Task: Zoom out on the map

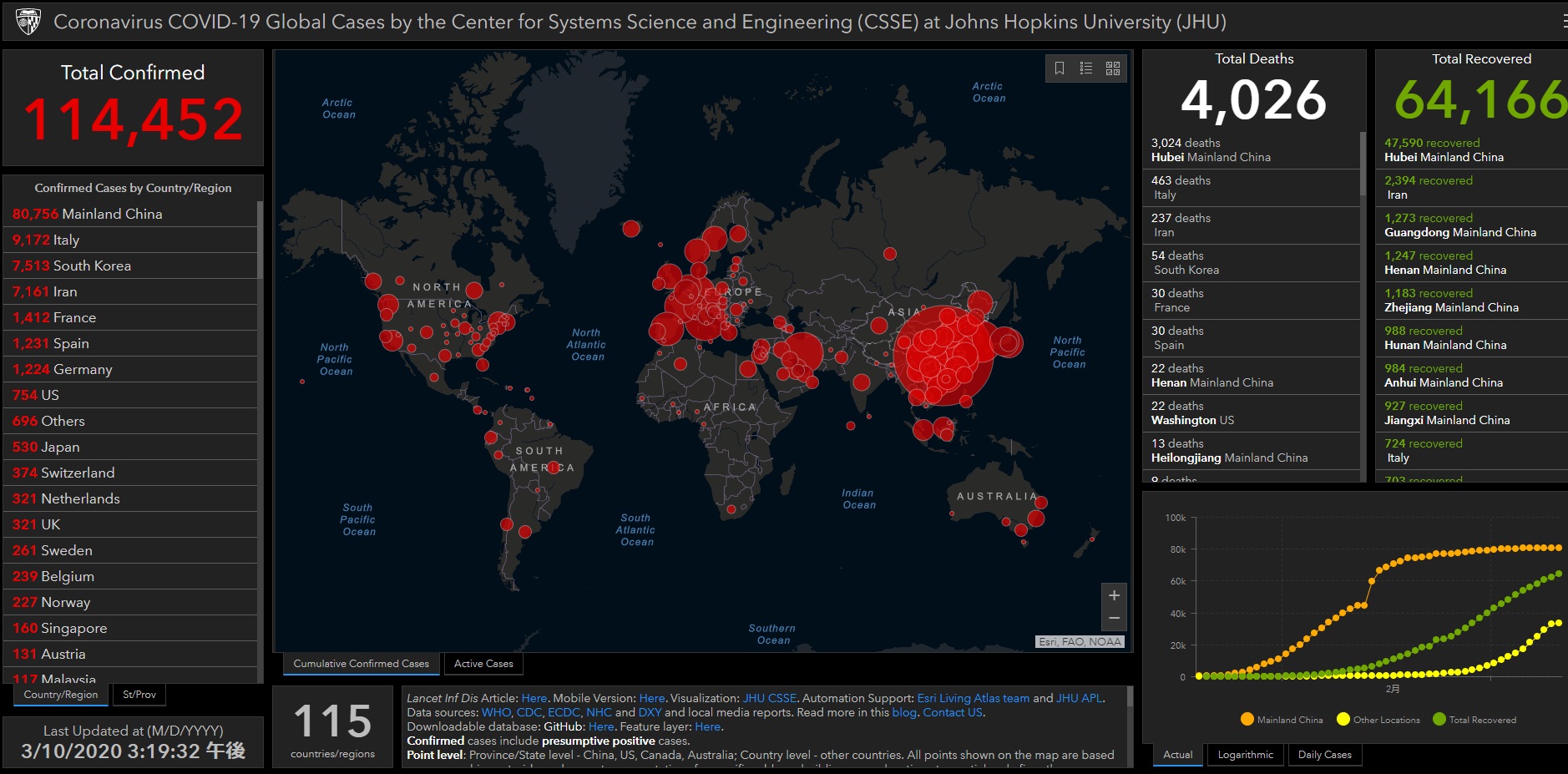Action: (x=1114, y=618)
